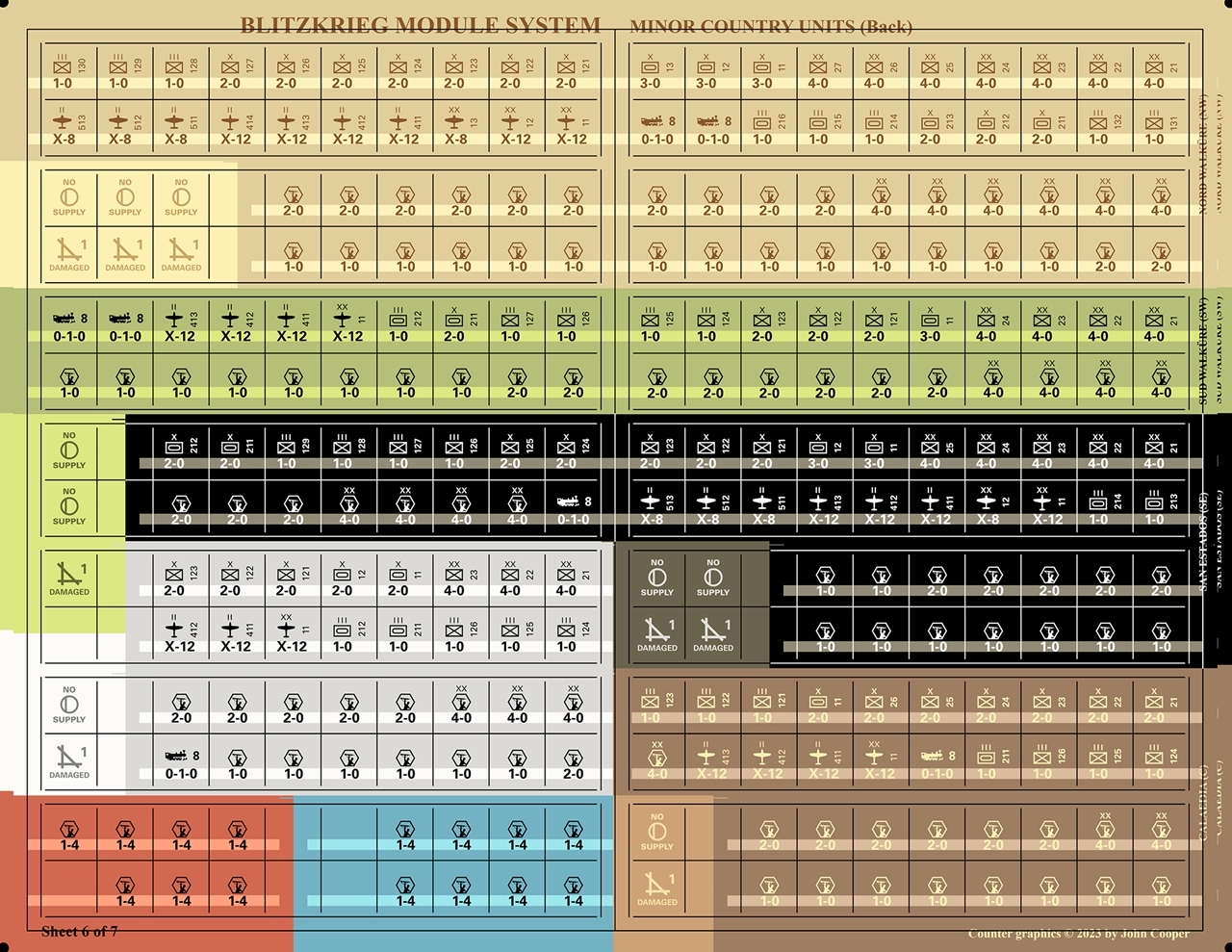Click the black armor counter numbered 212
1232x952 pixels.
[x=181, y=453]
